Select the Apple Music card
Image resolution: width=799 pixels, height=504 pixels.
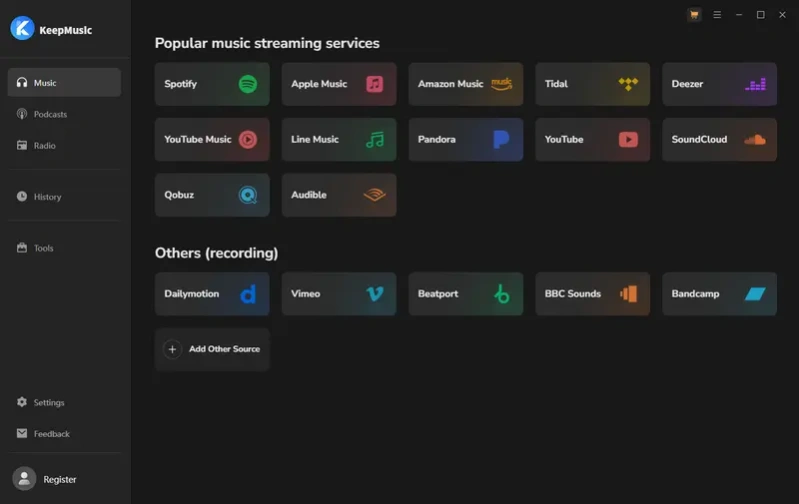tap(339, 84)
